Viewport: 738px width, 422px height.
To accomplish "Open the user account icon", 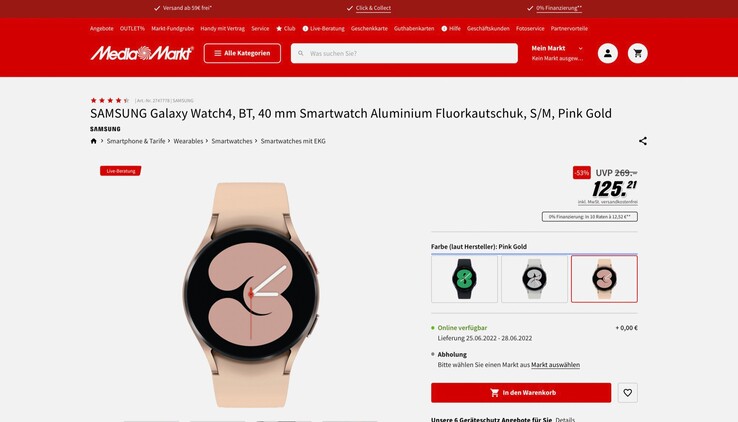I will click(x=608, y=53).
